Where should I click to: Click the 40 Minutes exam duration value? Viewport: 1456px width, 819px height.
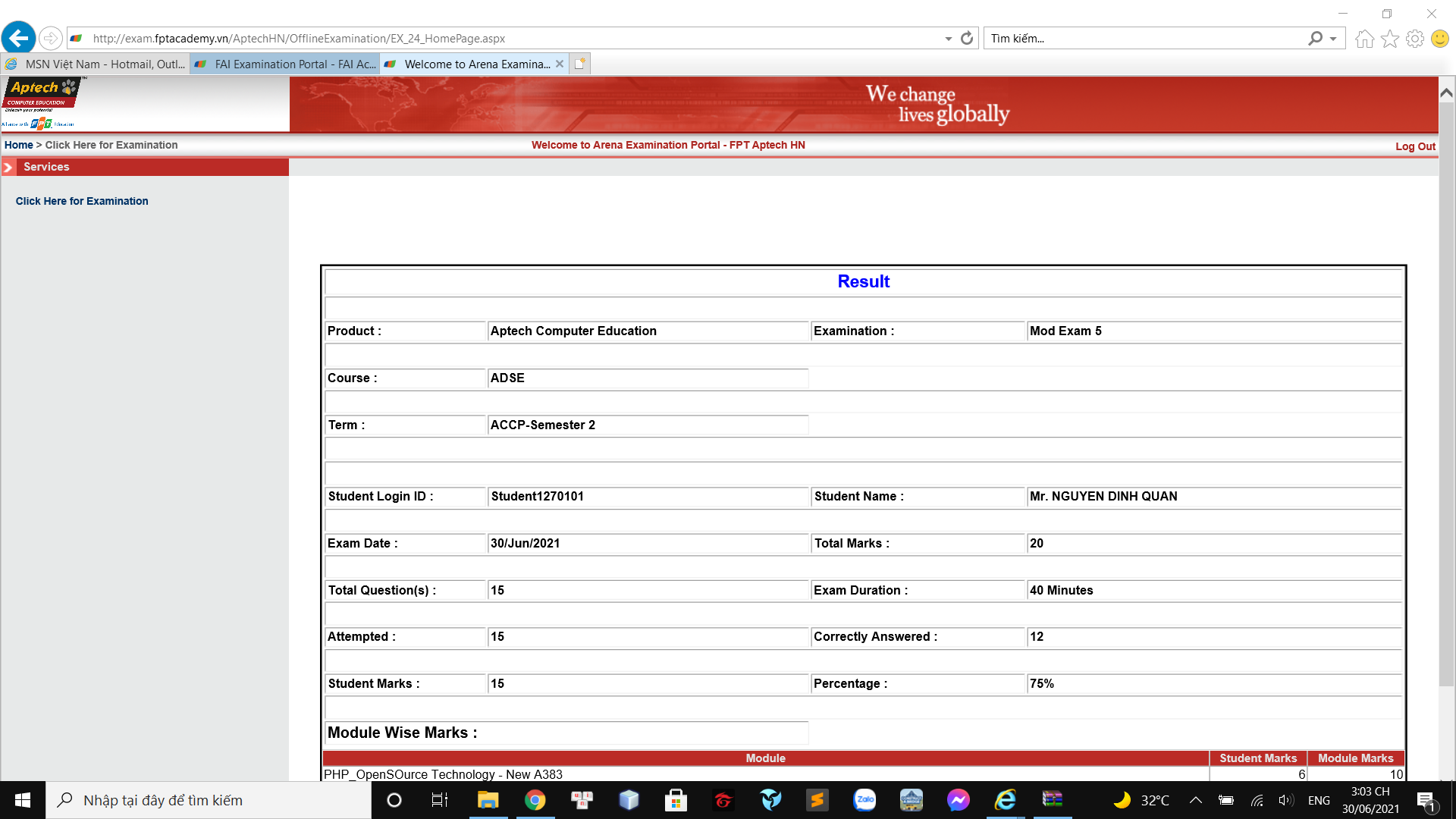tap(1061, 590)
